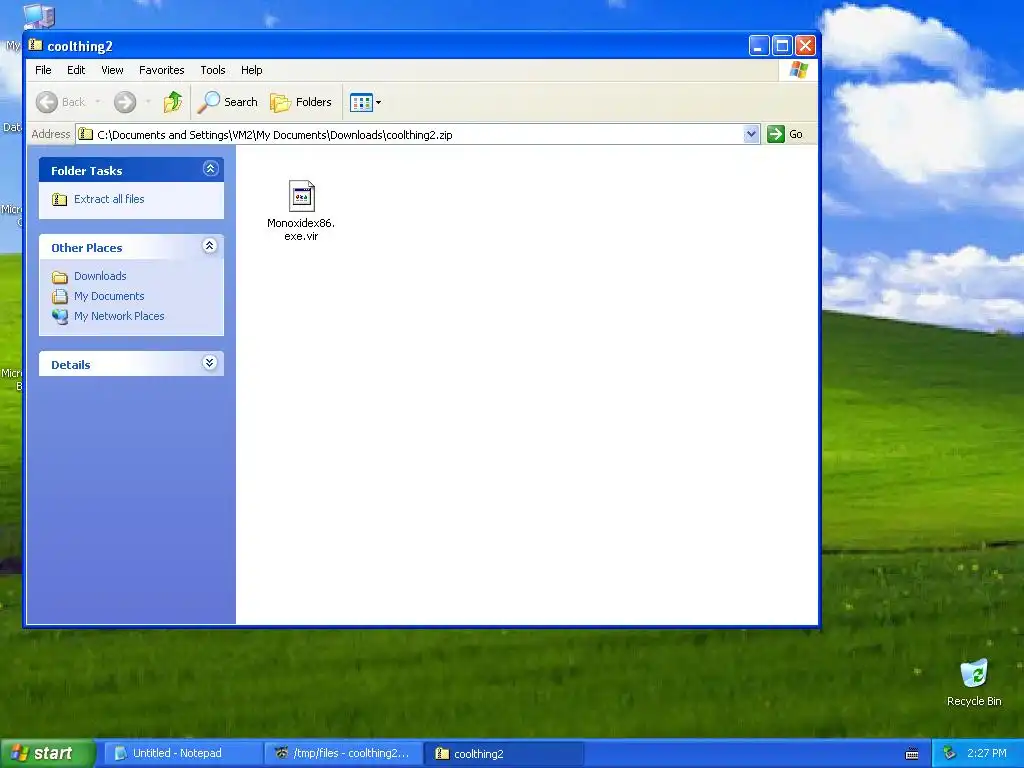Viewport: 1024px width, 768px height.
Task: Expand the address bar dropdown
Action: 751,135
